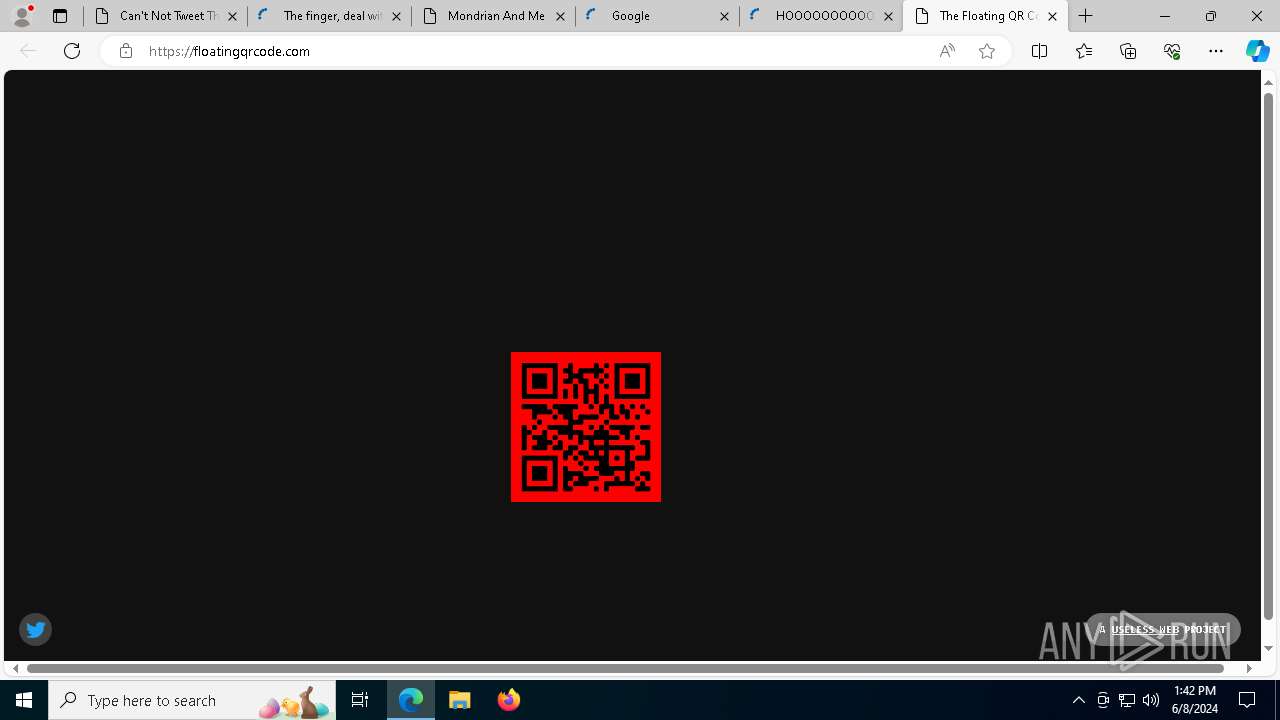Click the taskbar search box

point(192,700)
